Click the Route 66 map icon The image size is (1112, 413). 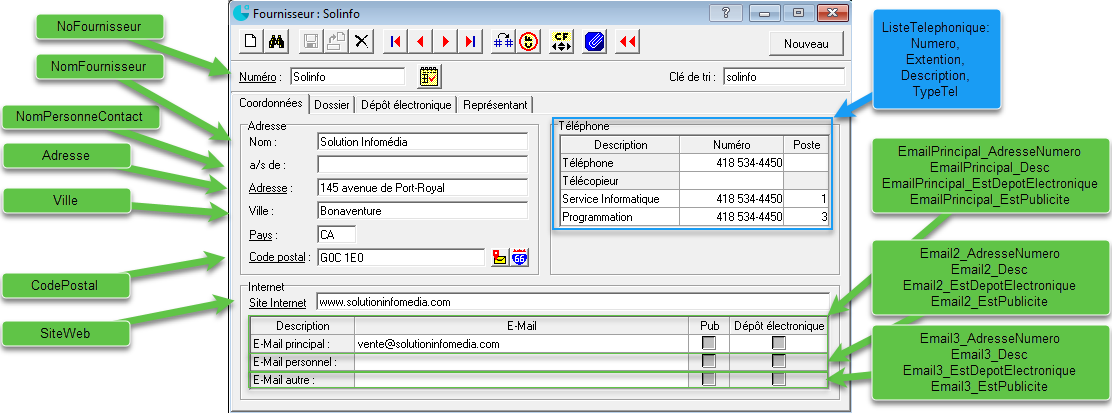(x=519, y=258)
